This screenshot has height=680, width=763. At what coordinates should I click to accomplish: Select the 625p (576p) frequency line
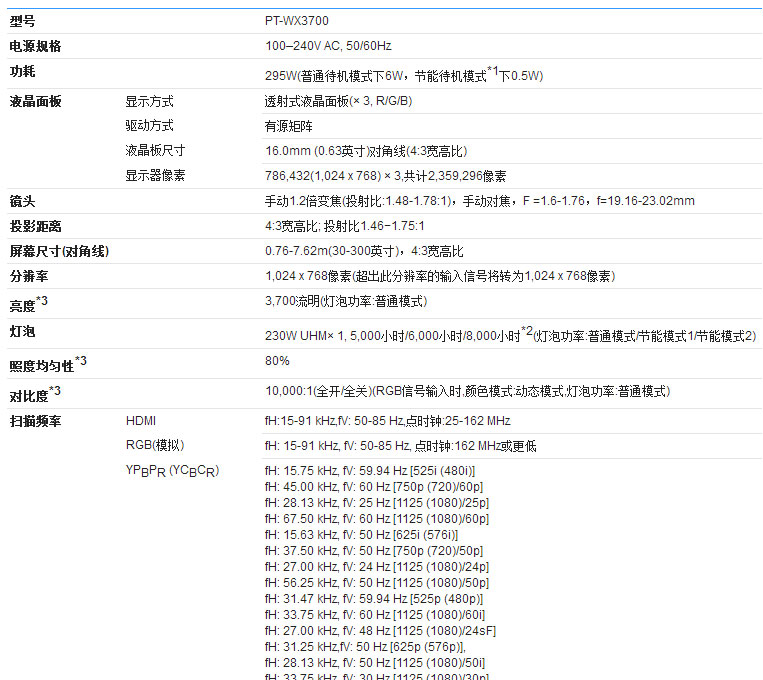coord(365,647)
